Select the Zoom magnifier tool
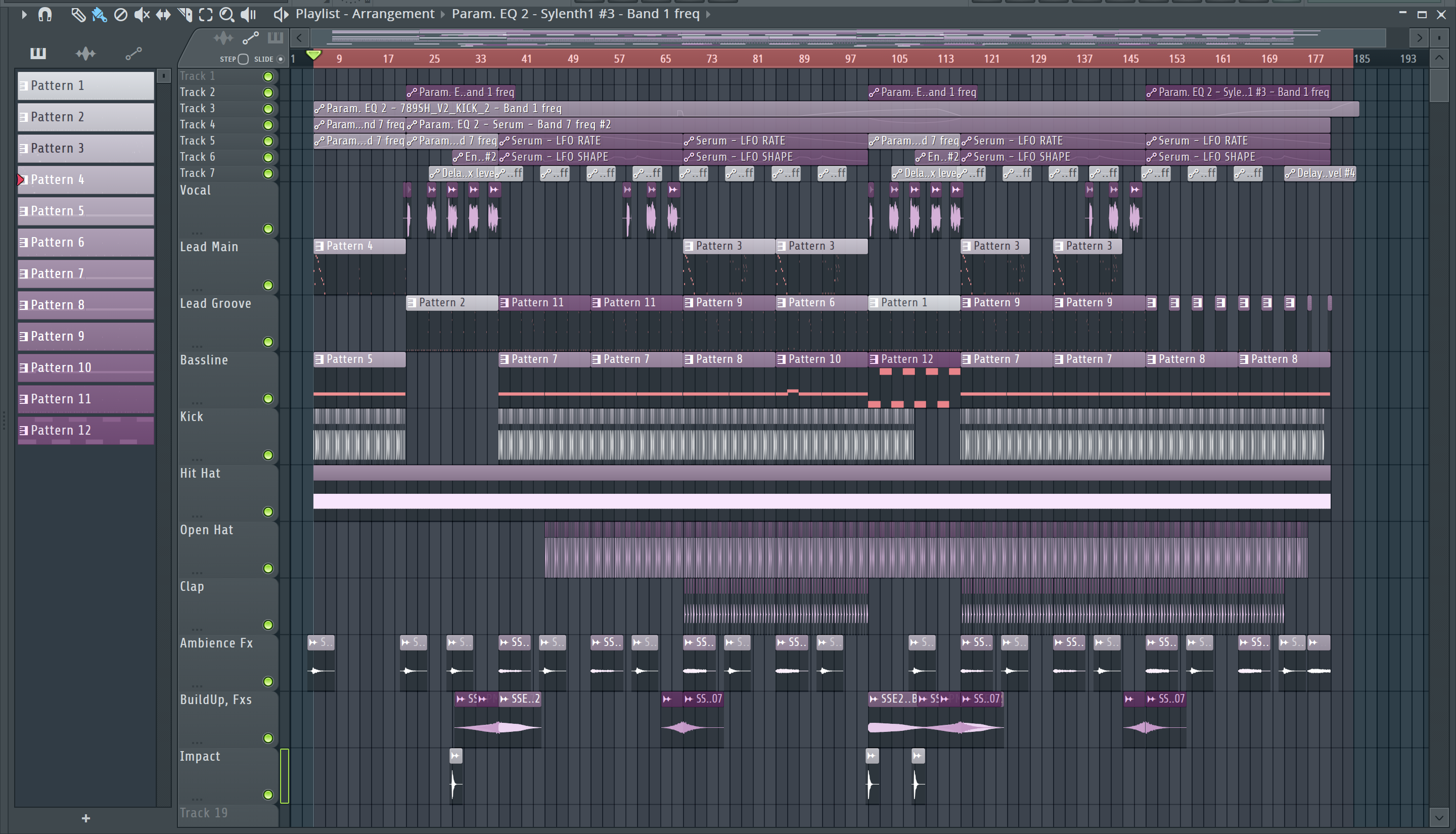Image resolution: width=1456 pixels, height=834 pixels. (x=227, y=14)
